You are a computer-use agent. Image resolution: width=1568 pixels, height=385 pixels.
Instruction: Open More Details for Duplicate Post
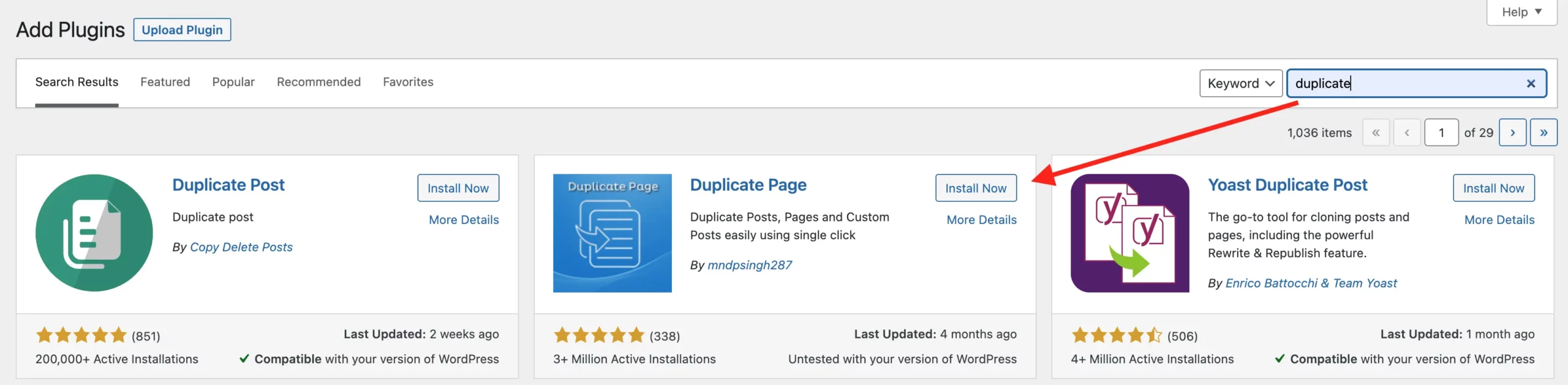(x=464, y=220)
